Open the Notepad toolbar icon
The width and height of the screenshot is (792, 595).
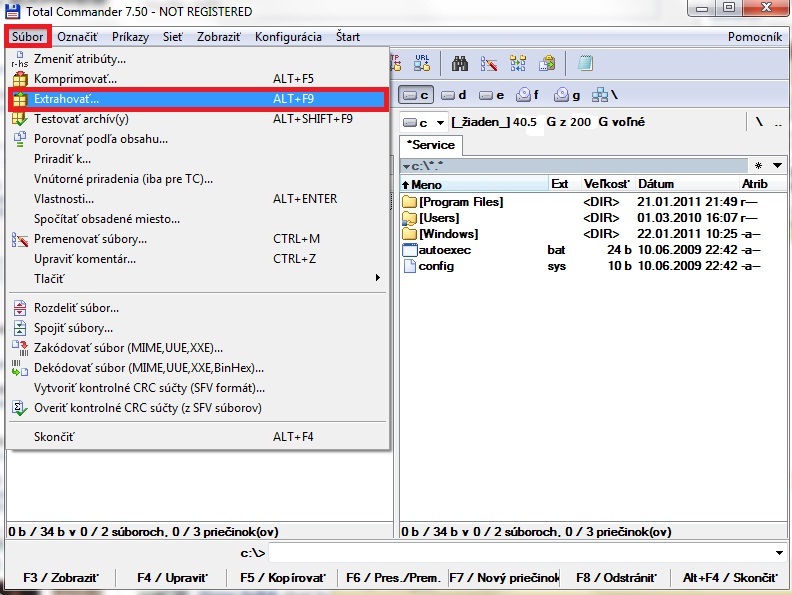pyautogui.click(x=585, y=64)
